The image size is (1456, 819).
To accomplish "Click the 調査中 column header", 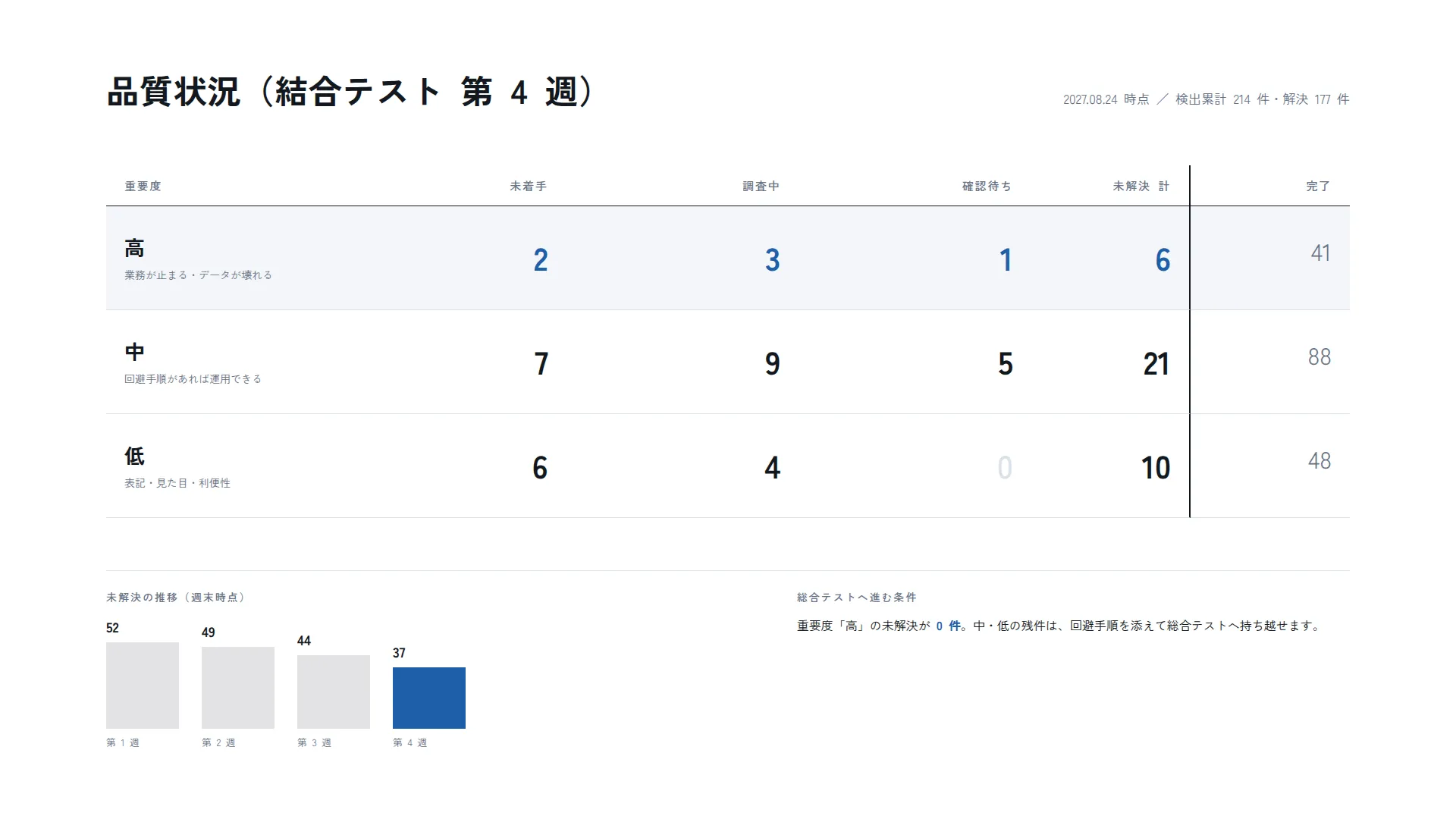I will tap(761, 186).
